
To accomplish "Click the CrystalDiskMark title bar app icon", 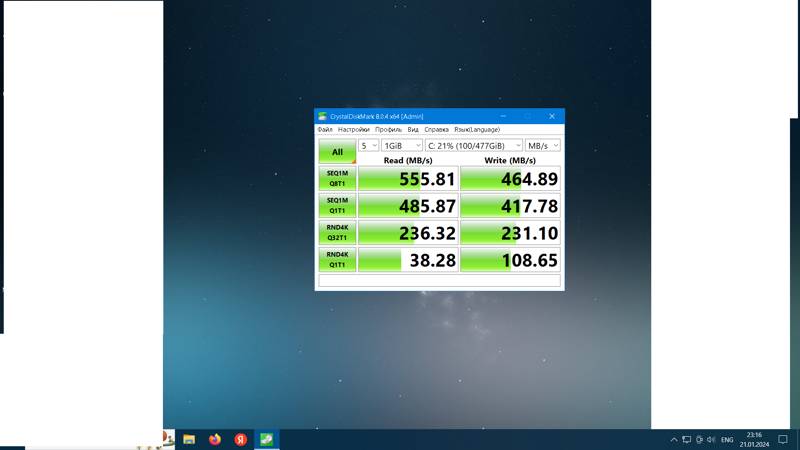I will [x=322, y=116].
